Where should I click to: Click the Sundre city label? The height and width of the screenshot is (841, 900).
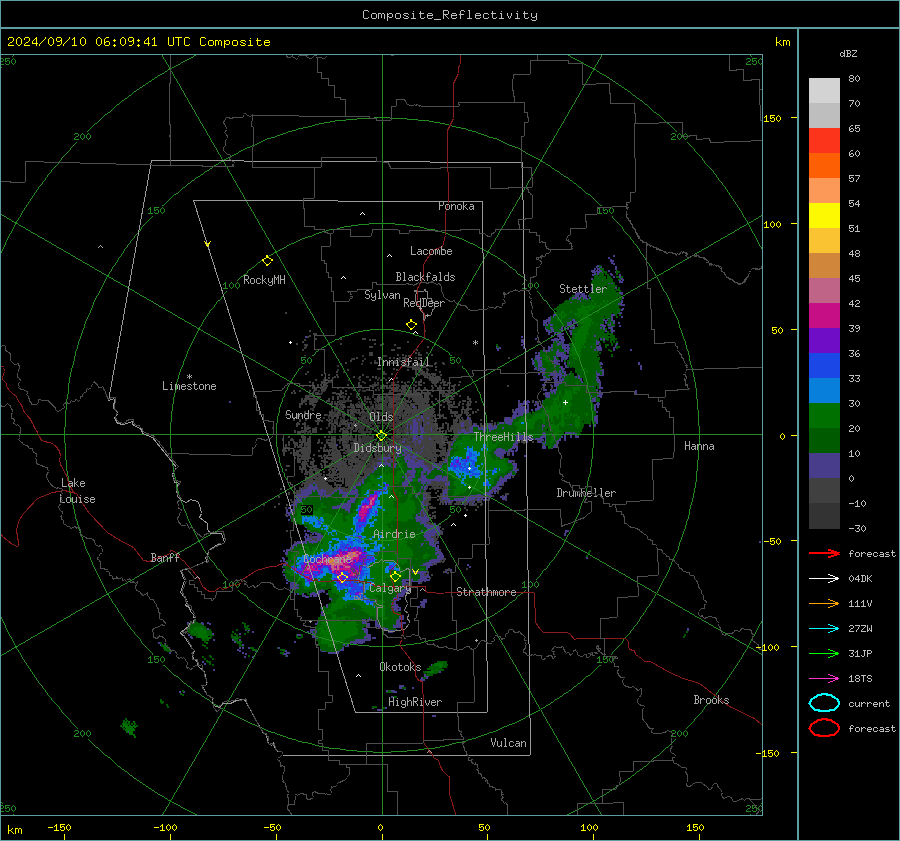coord(303,414)
